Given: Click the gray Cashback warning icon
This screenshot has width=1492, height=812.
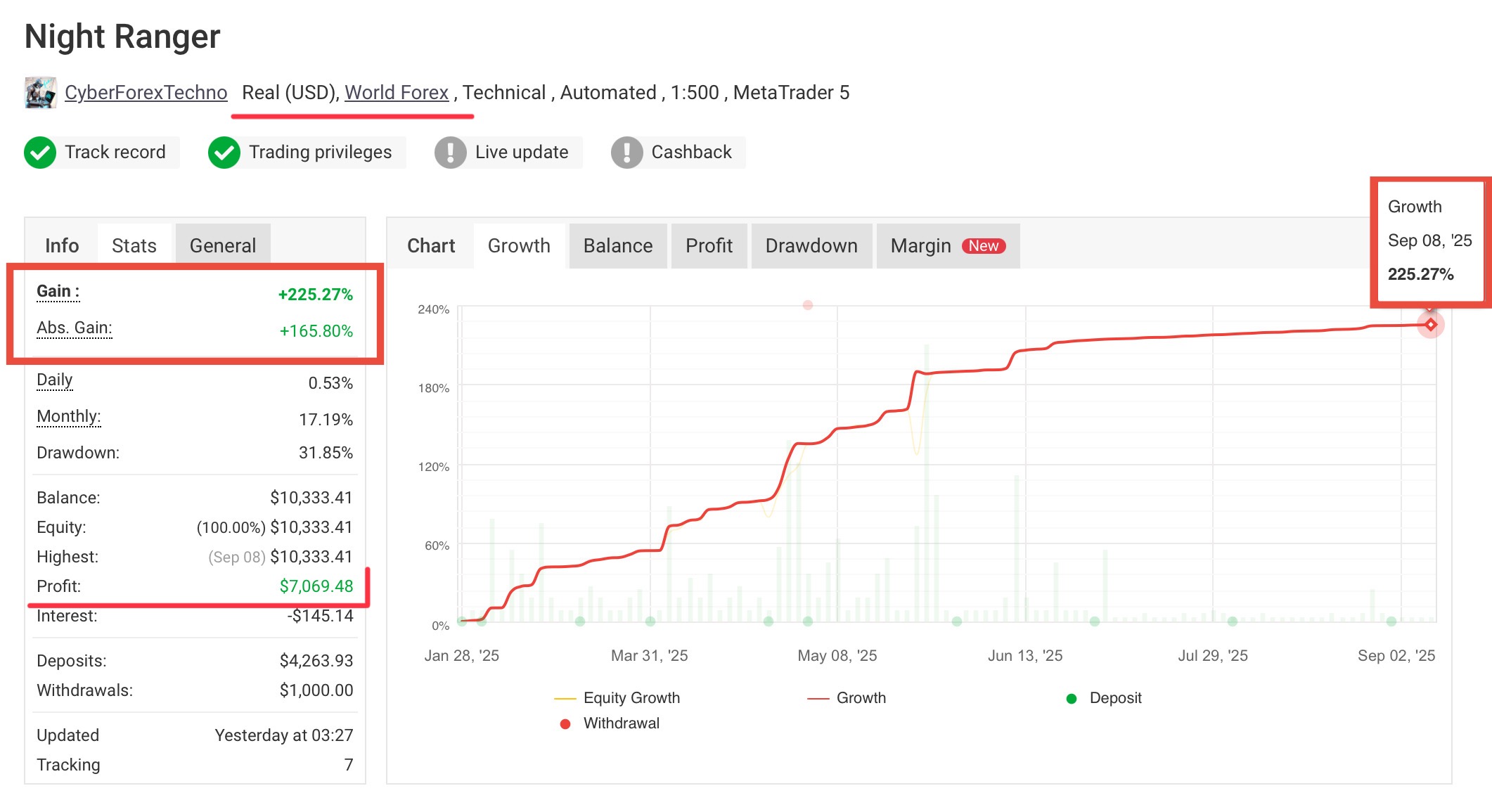Looking at the screenshot, I should pos(626,153).
